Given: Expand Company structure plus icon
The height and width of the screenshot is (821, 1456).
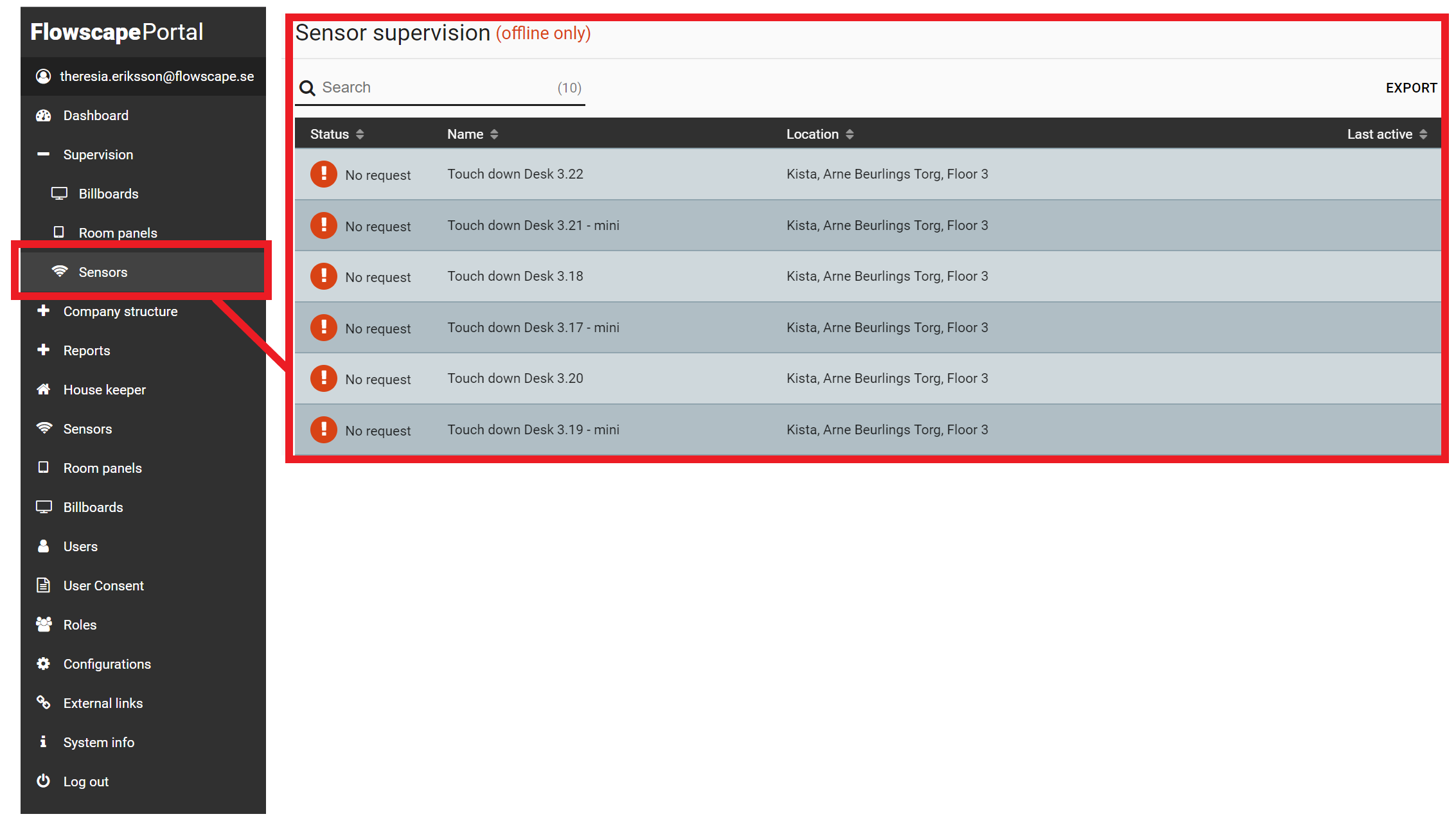Looking at the screenshot, I should click(43, 311).
